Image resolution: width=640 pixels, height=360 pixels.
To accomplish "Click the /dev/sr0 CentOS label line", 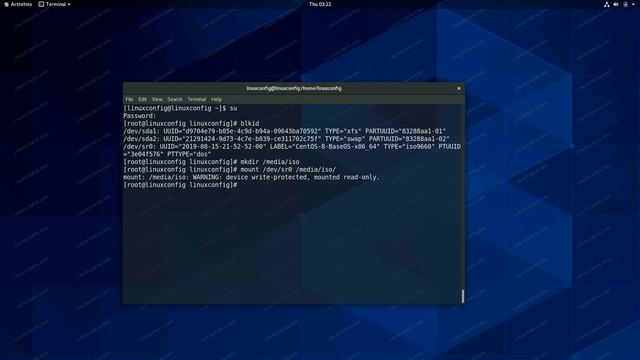I will coord(292,147).
